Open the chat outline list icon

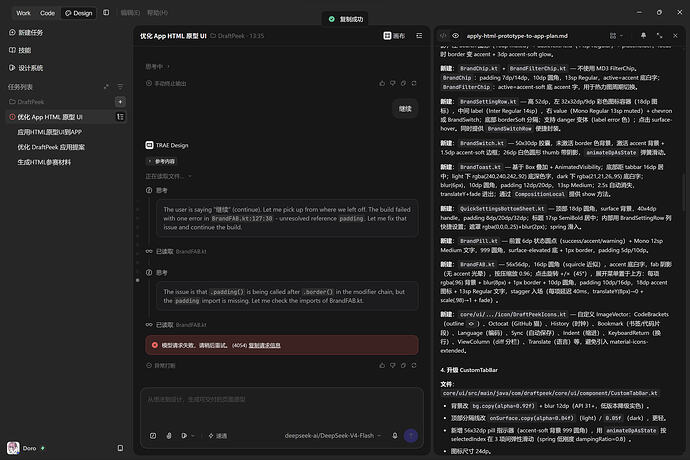(419, 36)
